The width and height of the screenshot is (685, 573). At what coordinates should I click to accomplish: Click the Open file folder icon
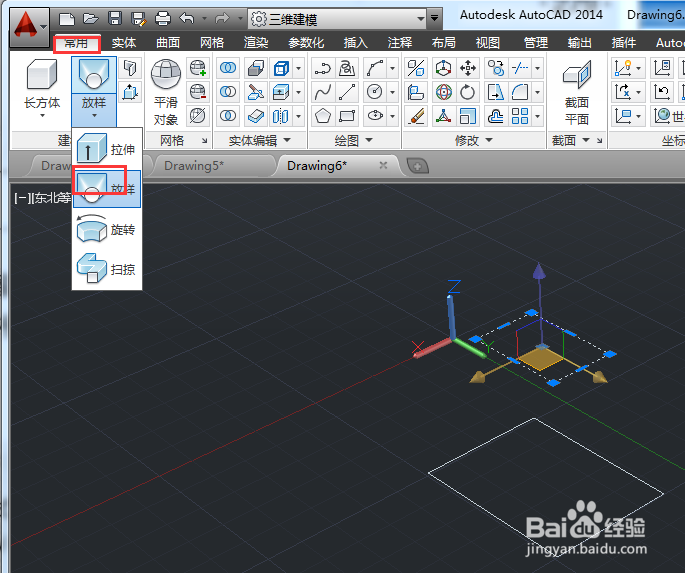click(90, 19)
